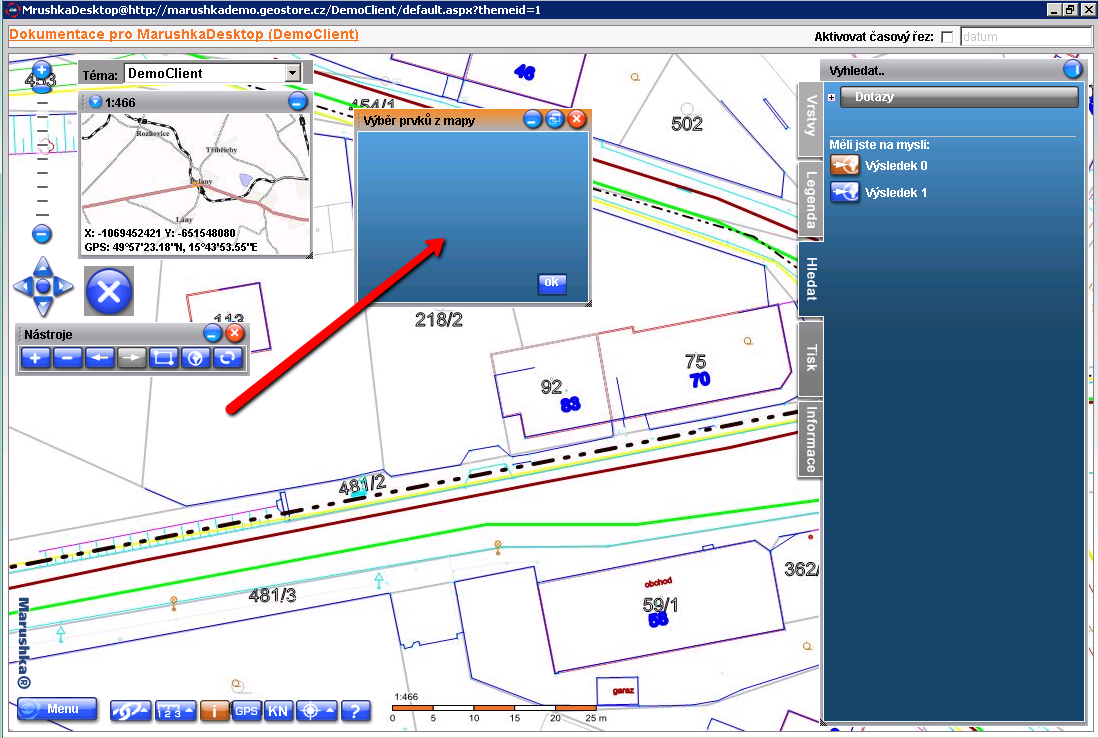The width and height of the screenshot is (1098, 738).
Task: Click the large blue X cancel button
Action: pos(110,292)
